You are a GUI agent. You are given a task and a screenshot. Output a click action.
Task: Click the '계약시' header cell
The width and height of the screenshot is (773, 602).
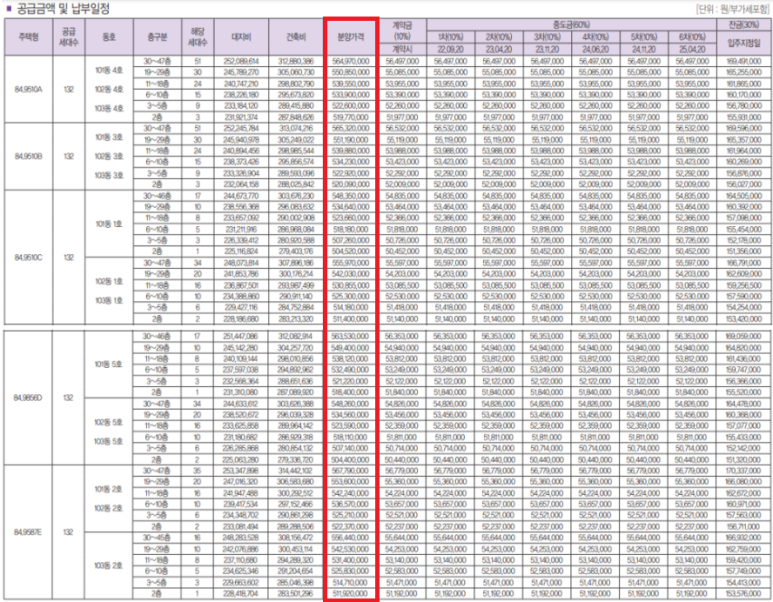click(x=402, y=49)
